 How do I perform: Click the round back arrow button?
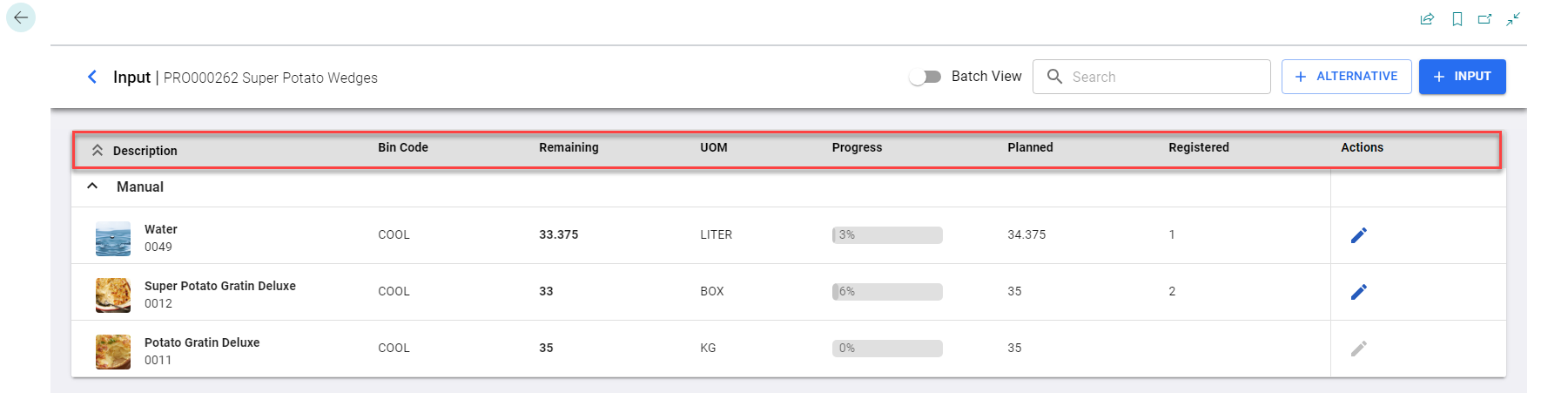(x=21, y=17)
